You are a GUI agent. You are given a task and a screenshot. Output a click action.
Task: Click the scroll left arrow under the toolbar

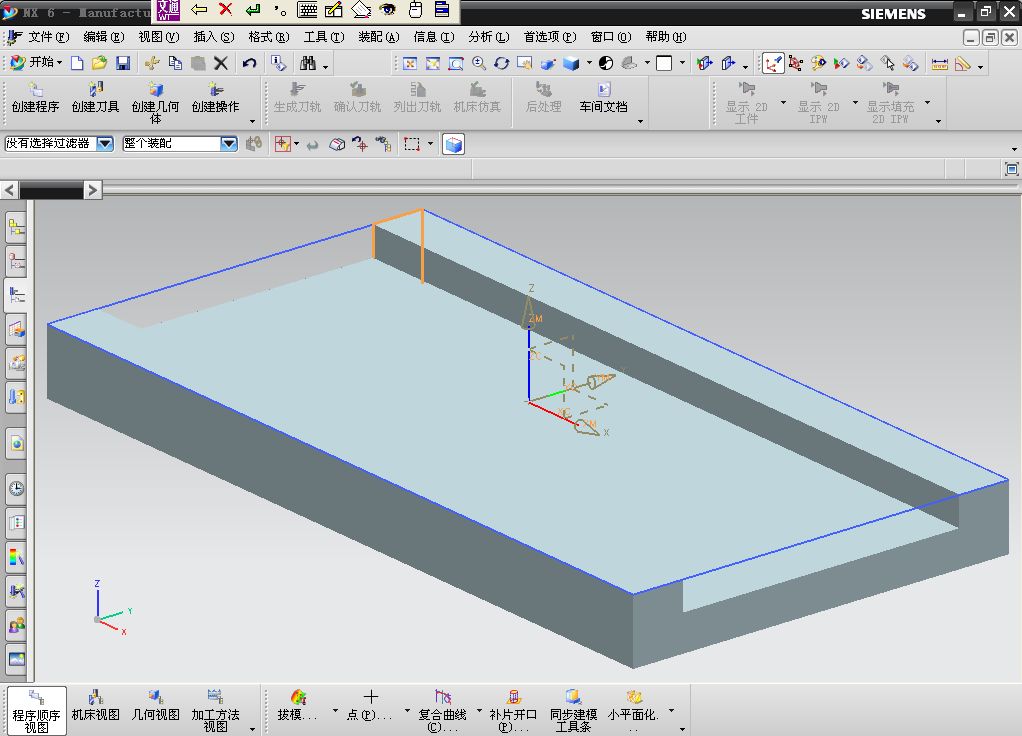click(9, 190)
